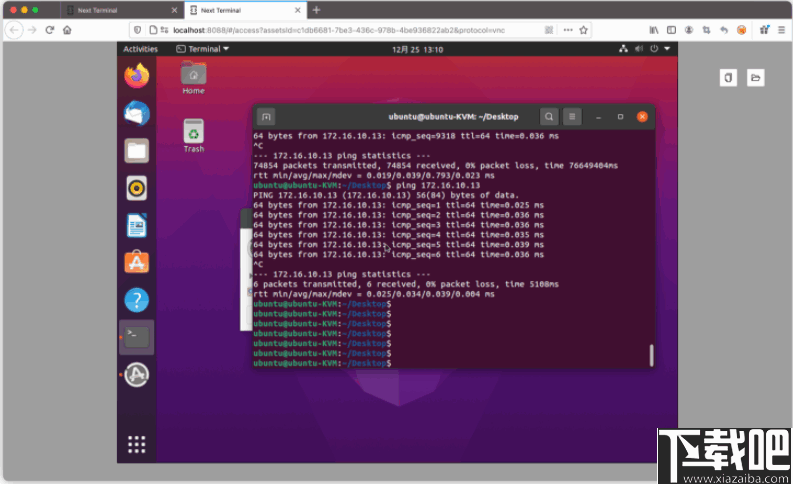Open the Help icon in the dock
The width and height of the screenshot is (793, 484).
(137, 300)
